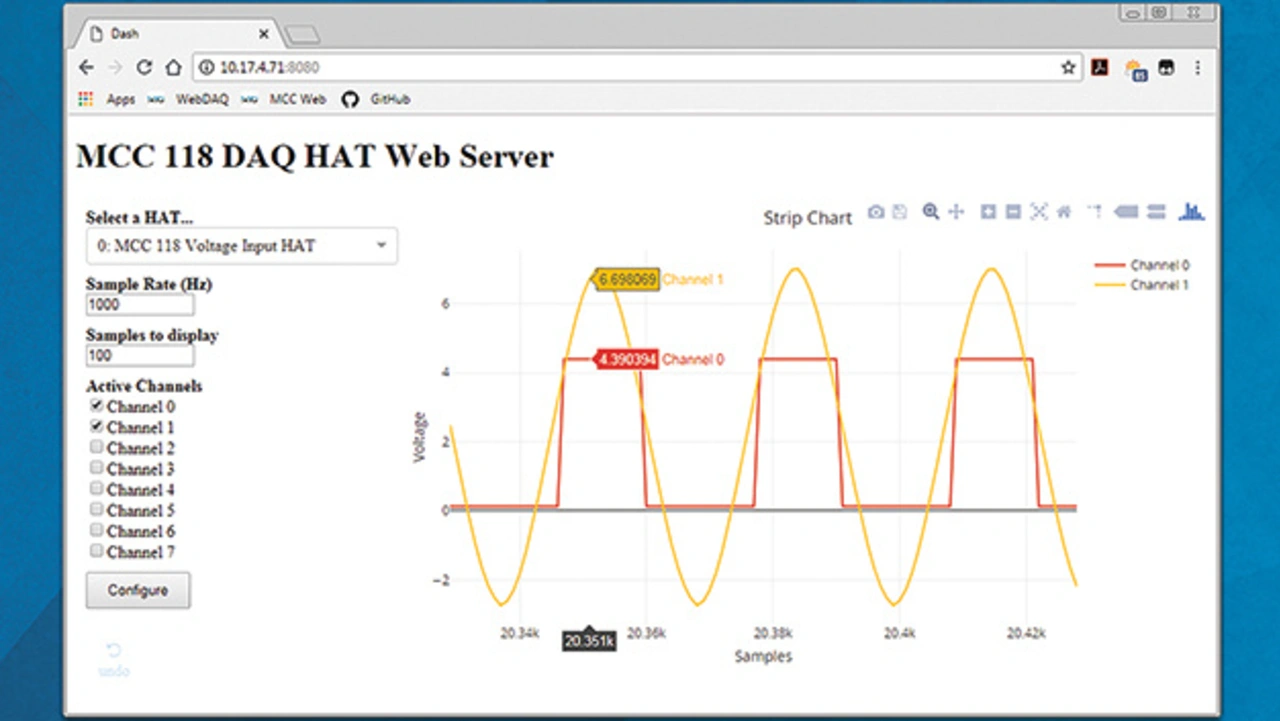Open the Plotly logo bar-chart icon
Screen dimensions: 1280x721
1191,211
